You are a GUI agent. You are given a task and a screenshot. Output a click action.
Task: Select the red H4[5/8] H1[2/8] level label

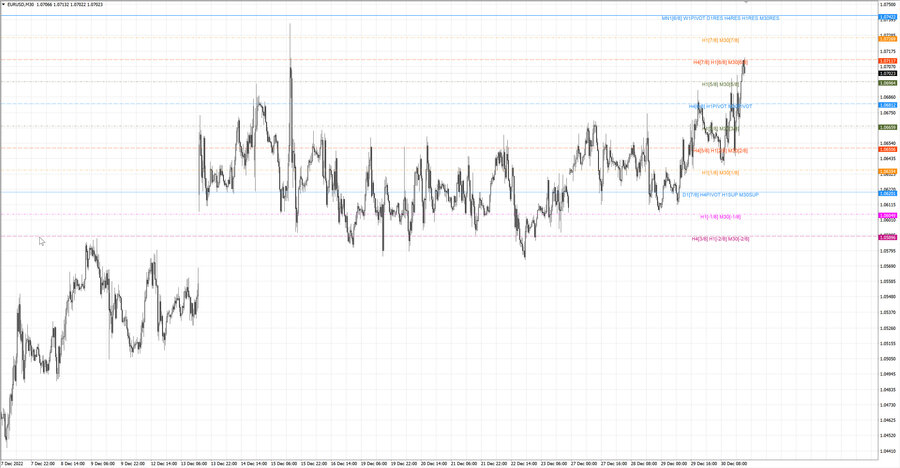point(720,150)
